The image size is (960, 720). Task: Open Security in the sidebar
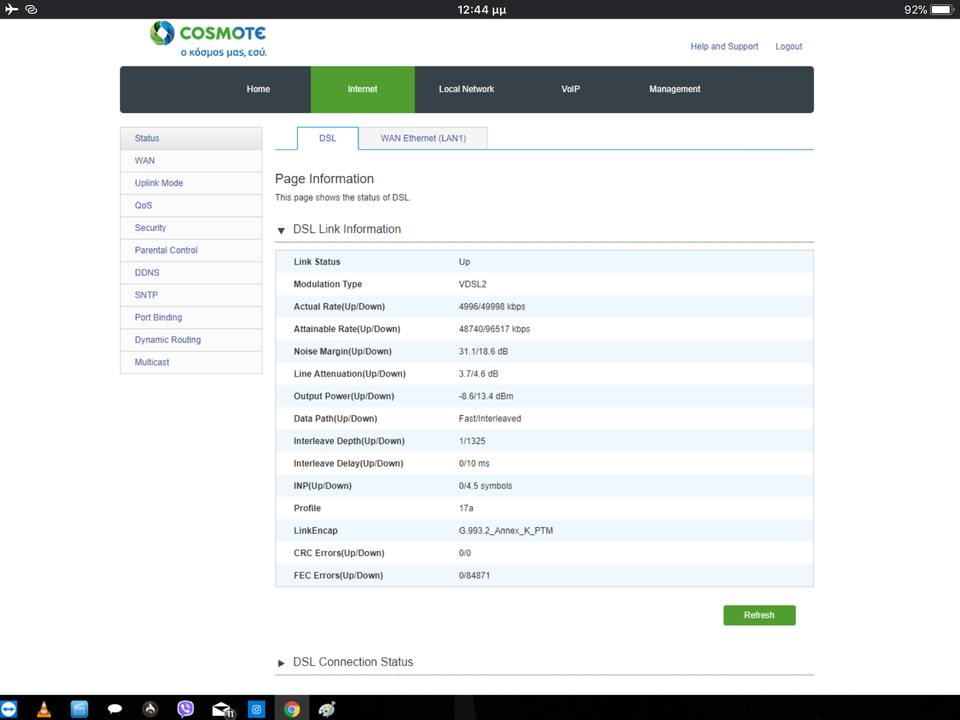tap(191, 228)
